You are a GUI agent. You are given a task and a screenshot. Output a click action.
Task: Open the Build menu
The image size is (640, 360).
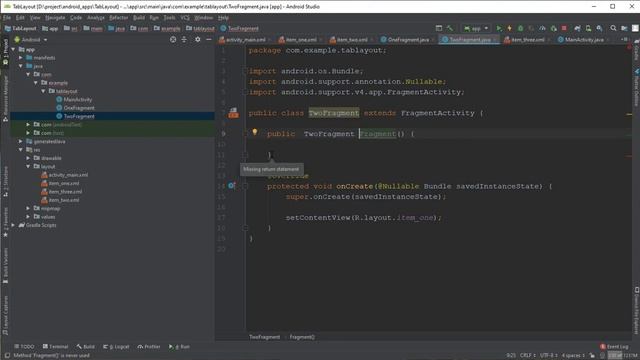point(139,18)
